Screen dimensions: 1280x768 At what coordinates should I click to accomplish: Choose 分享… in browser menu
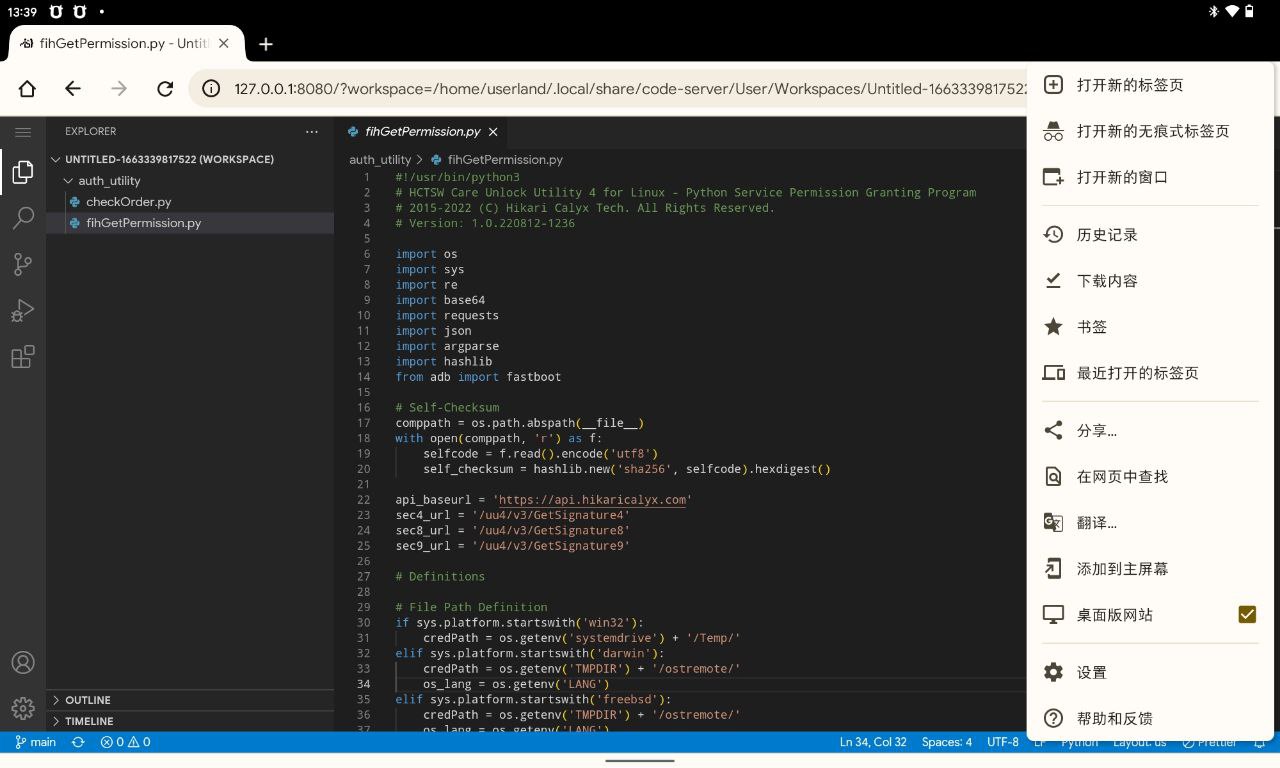(x=1150, y=431)
